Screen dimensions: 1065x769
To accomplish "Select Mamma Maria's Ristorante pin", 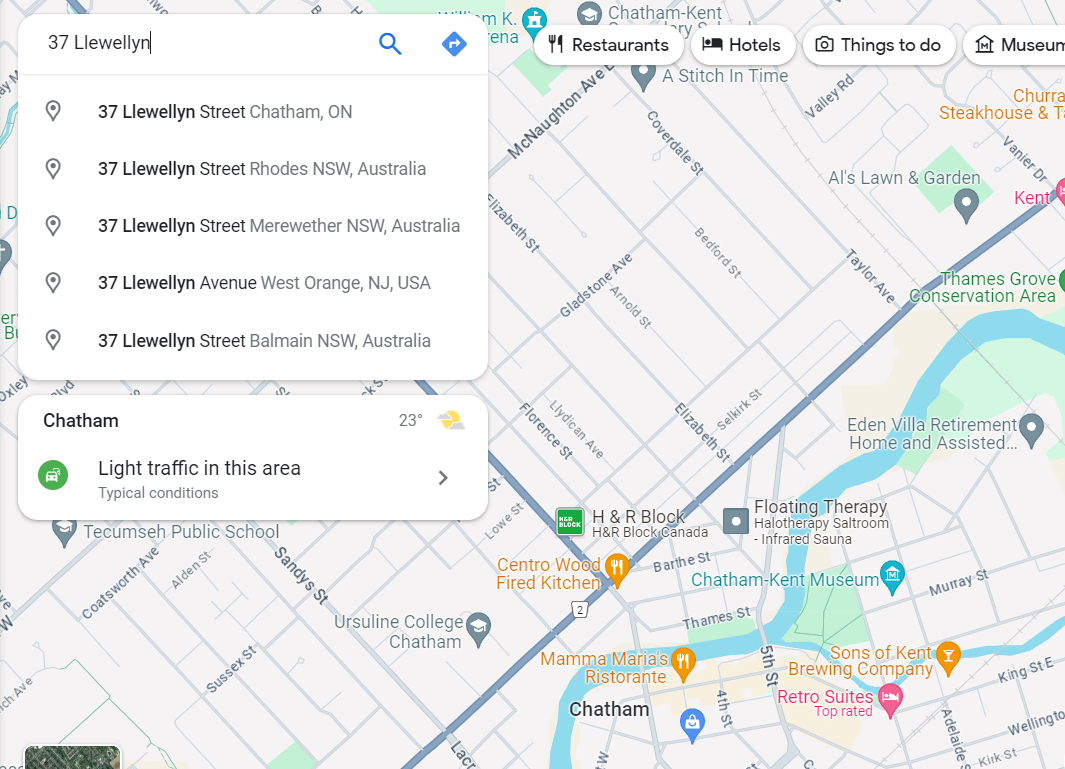I will [683, 664].
